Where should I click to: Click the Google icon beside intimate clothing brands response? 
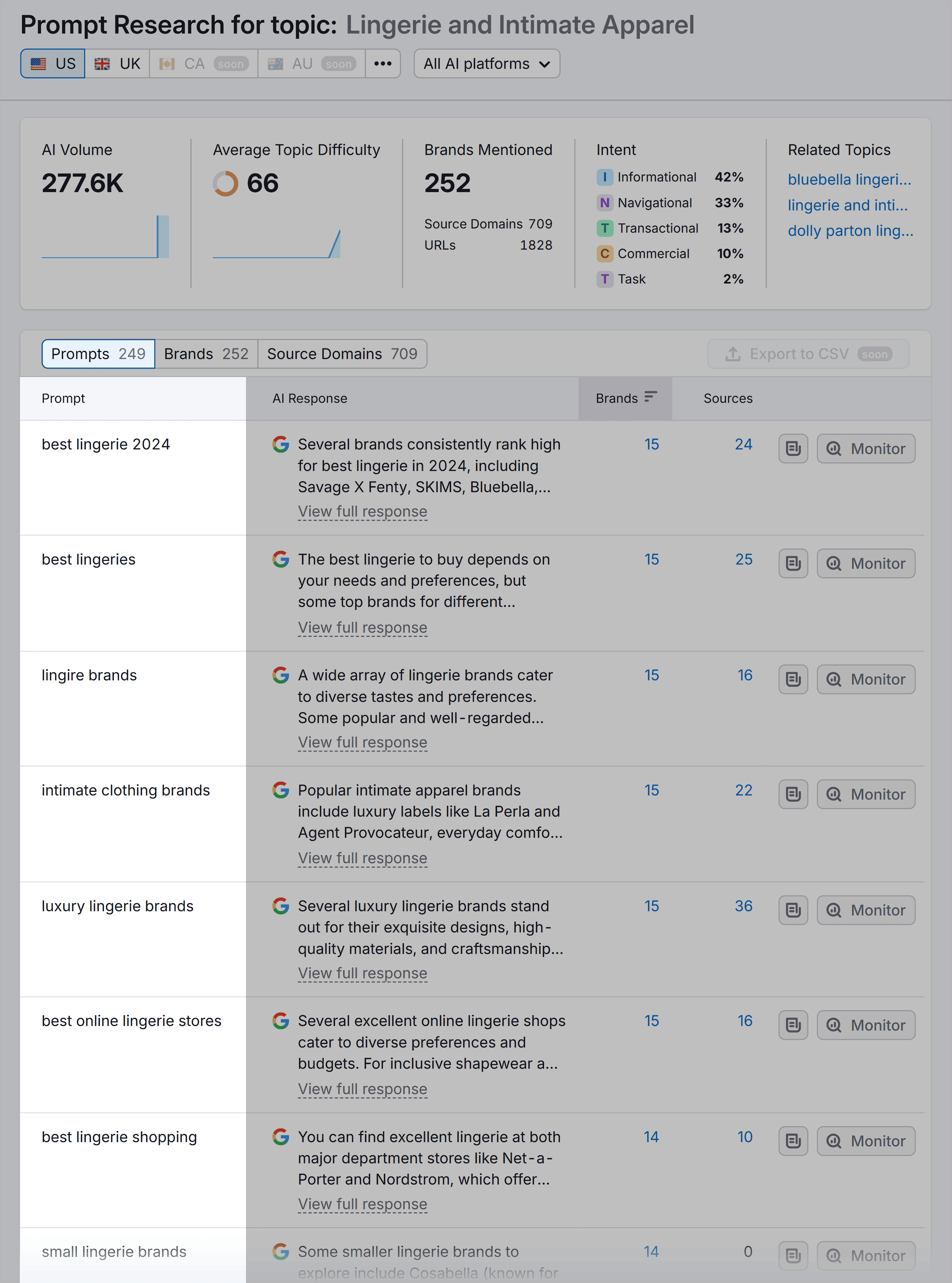pos(281,791)
